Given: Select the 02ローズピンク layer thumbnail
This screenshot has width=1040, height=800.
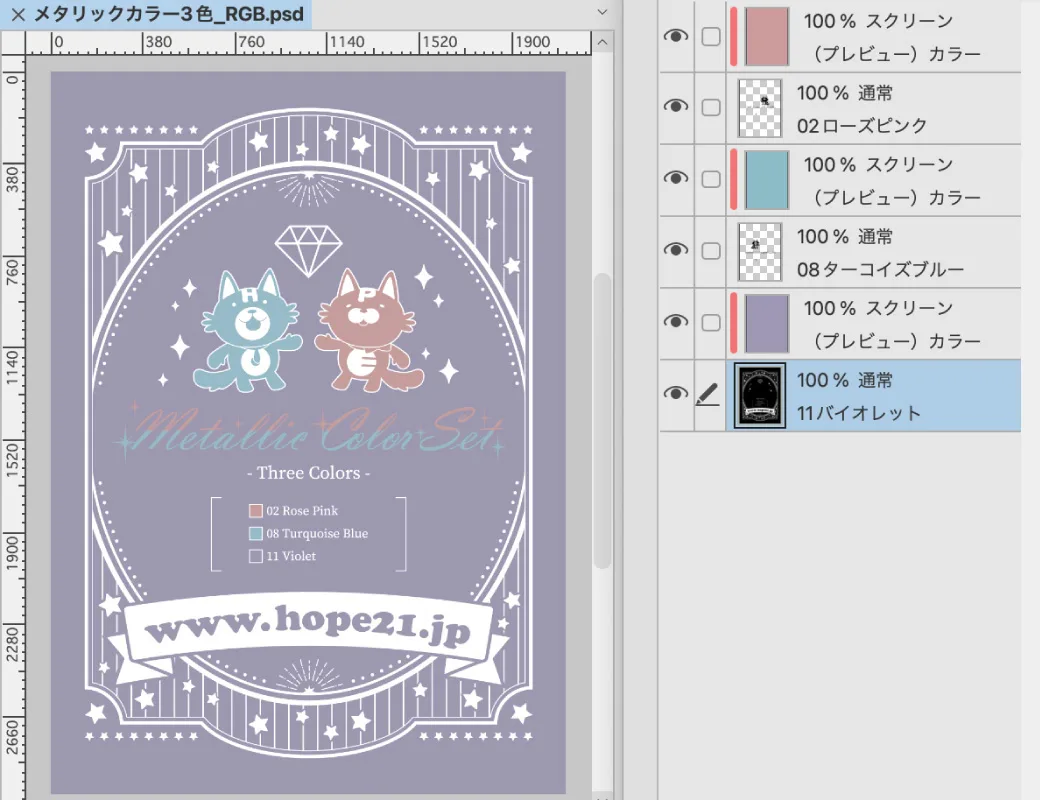Looking at the screenshot, I should point(759,108).
